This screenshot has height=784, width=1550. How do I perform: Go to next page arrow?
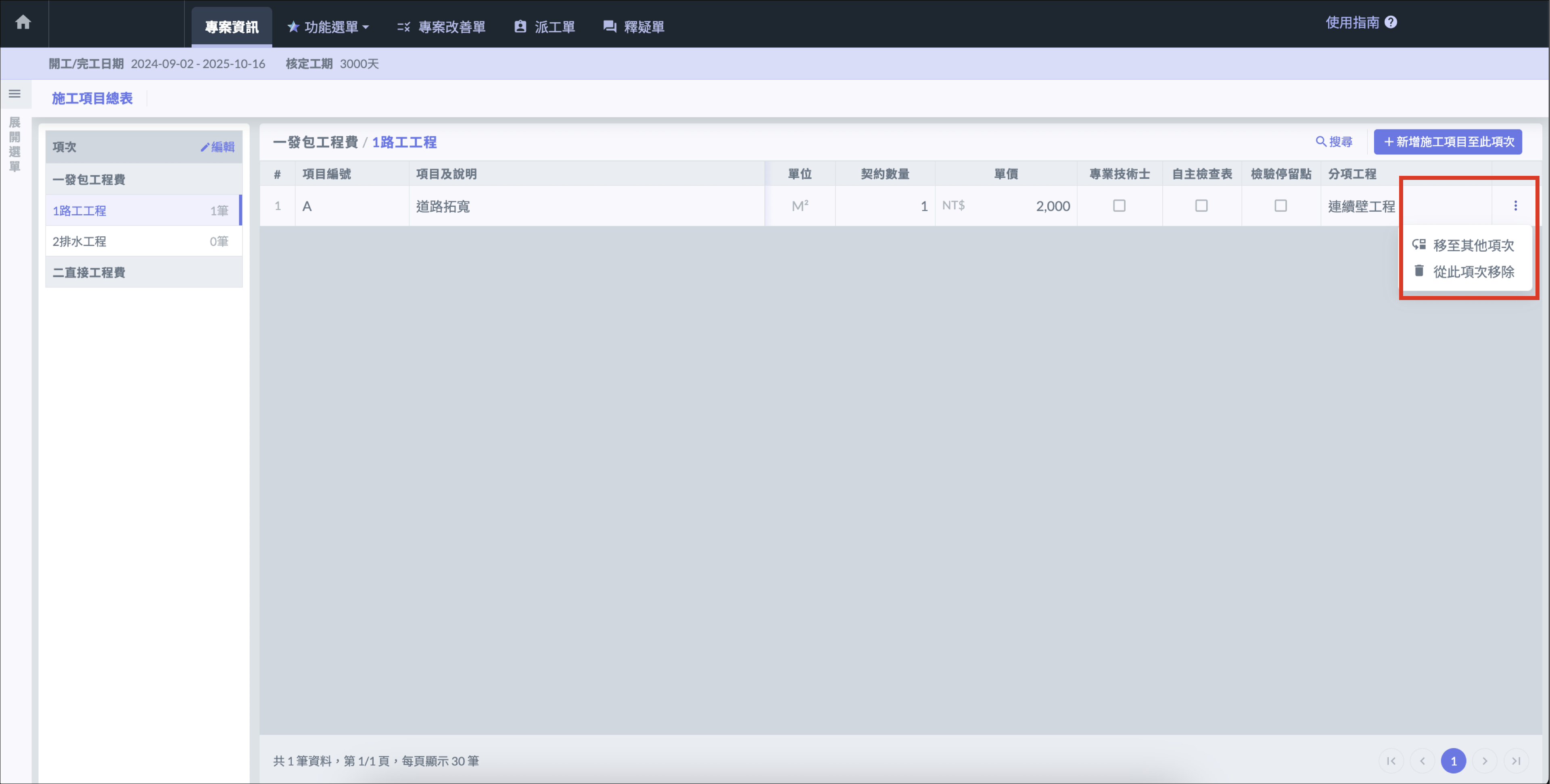click(1484, 761)
